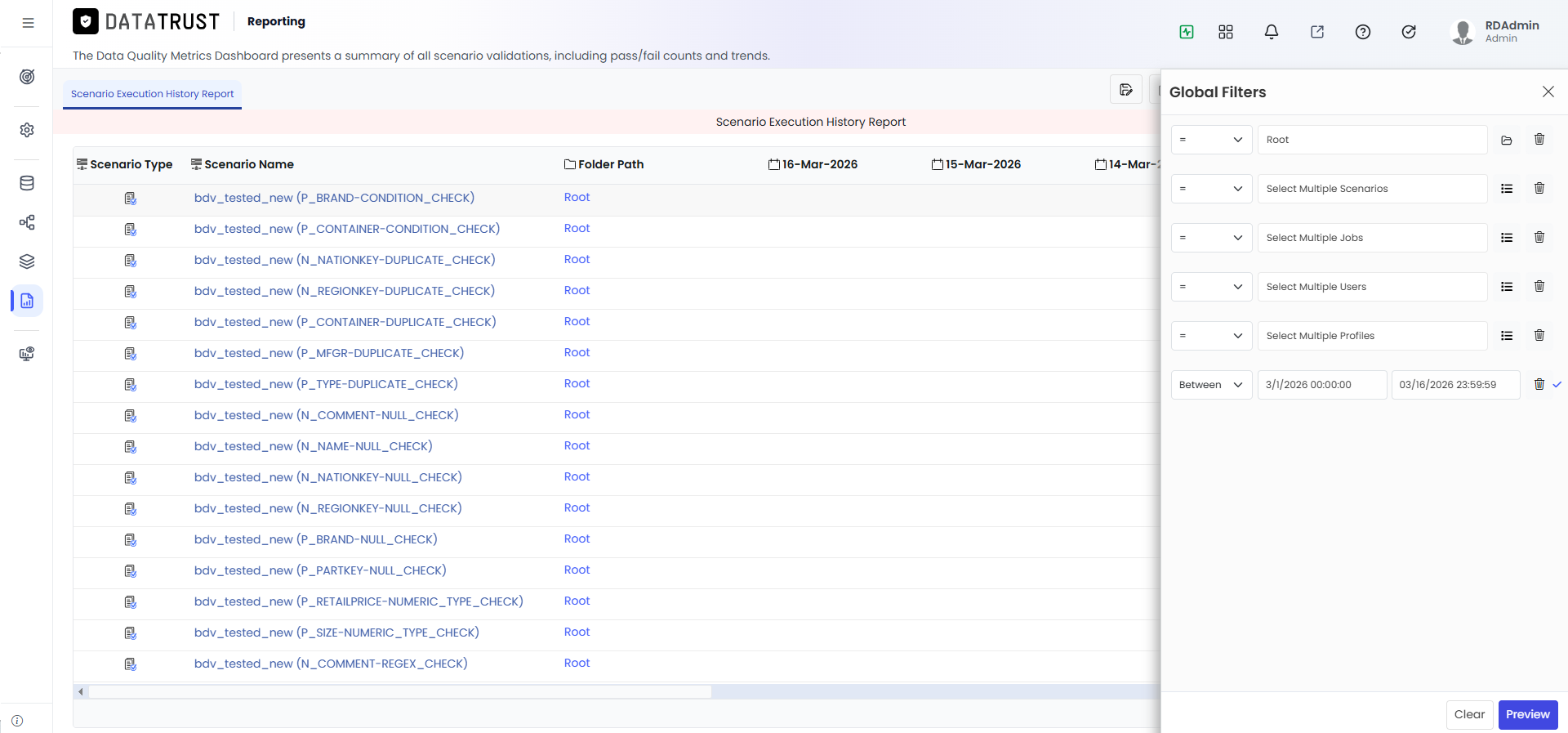Open the hamburger menu in the sidebar
1568x733 pixels.
tap(28, 23)
